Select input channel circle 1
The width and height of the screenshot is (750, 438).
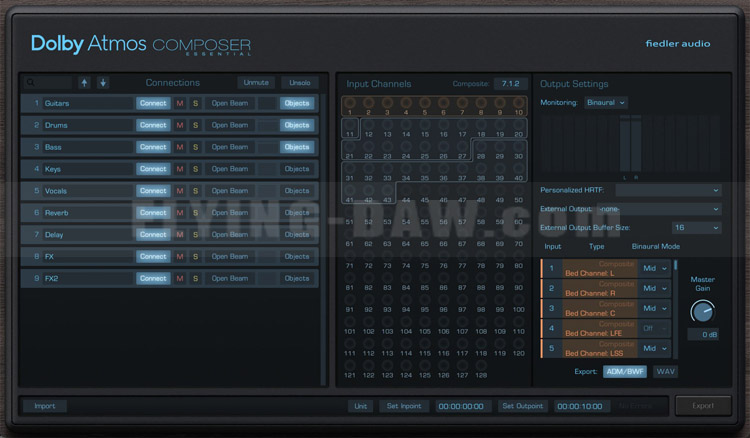(350, 103)
